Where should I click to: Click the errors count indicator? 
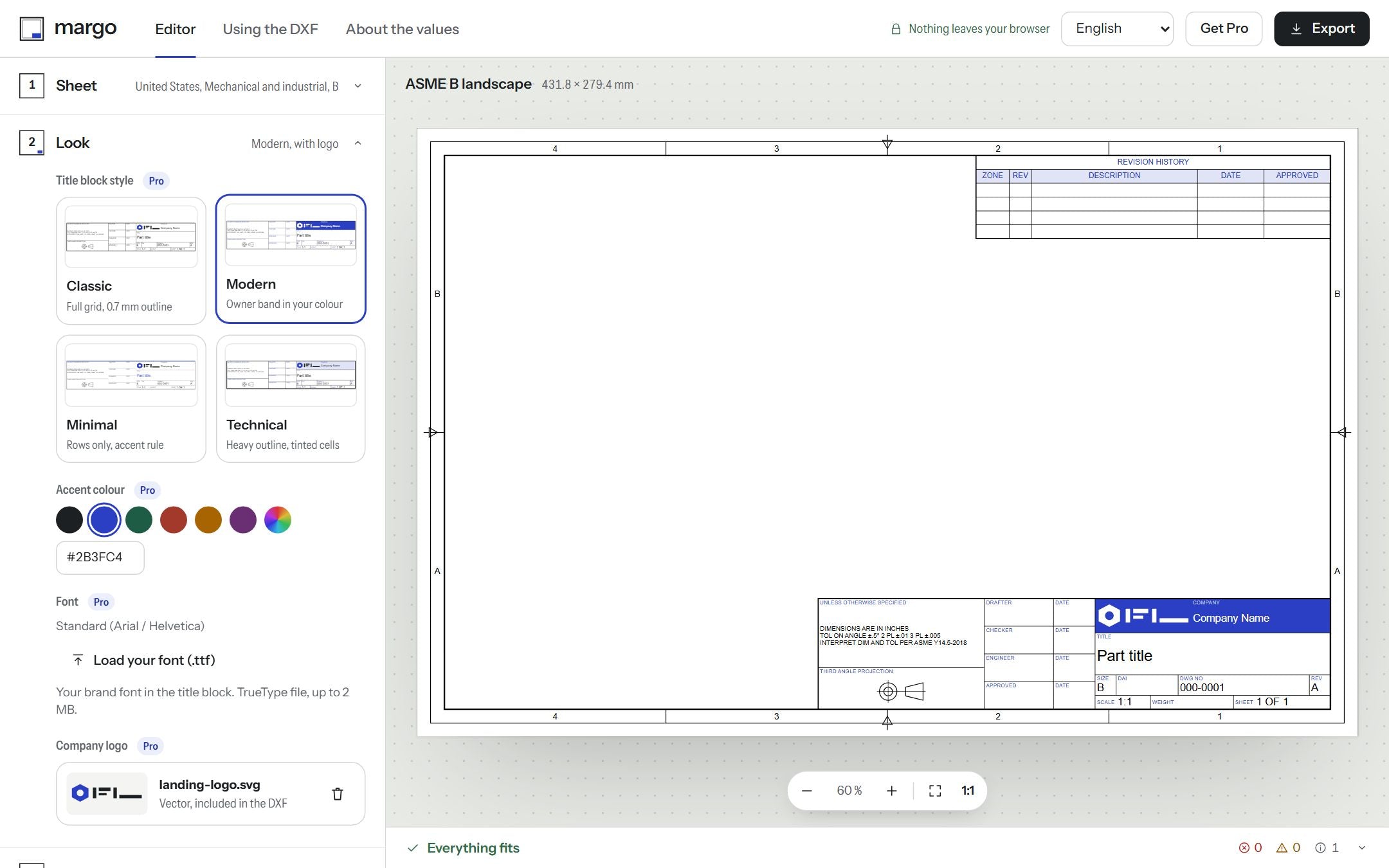(x=1250, y=847)
